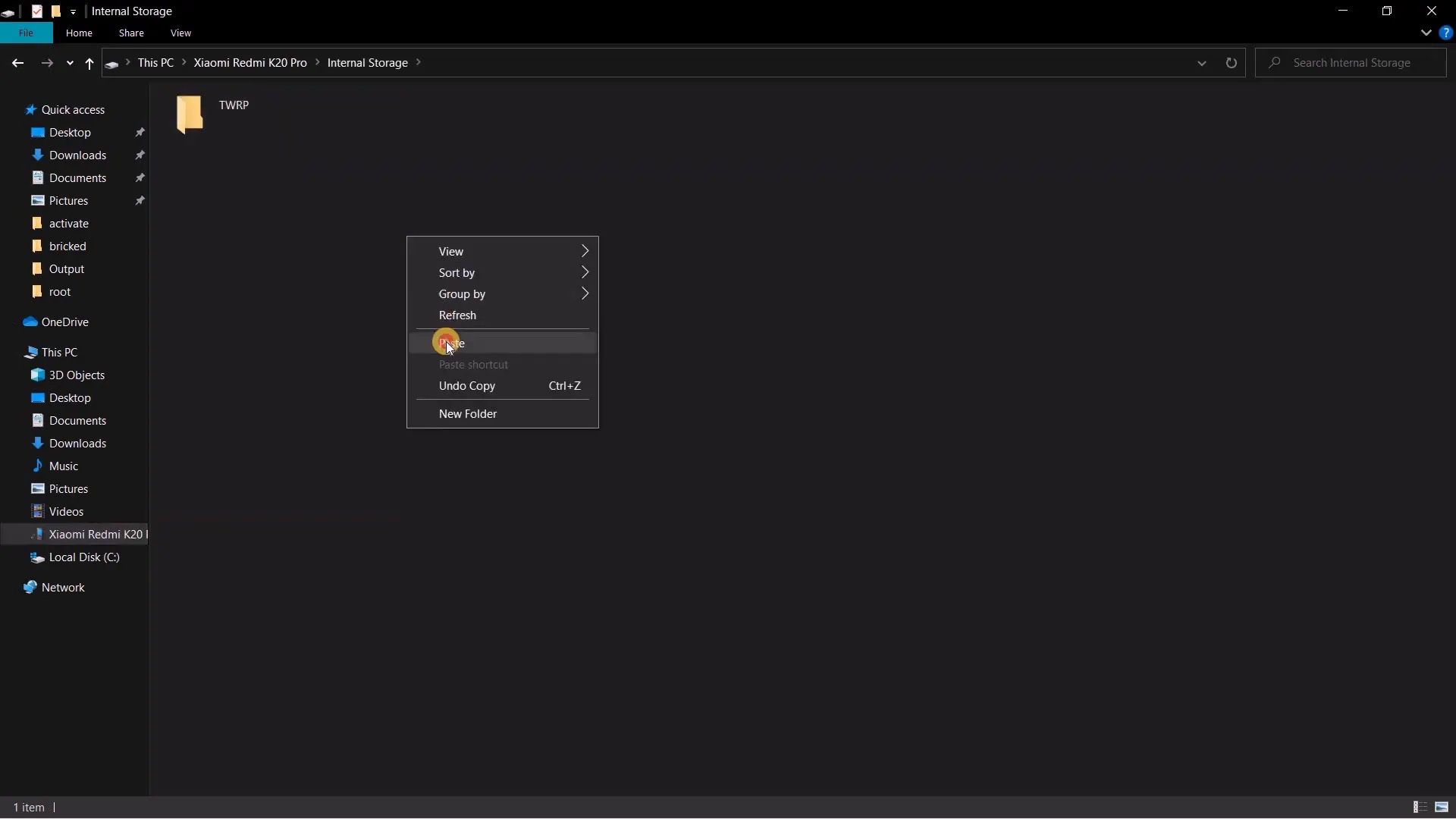Viewport: 1456px width, 819px height.
Task: Open the Help question mark icon
Action: pos(1445,33)
